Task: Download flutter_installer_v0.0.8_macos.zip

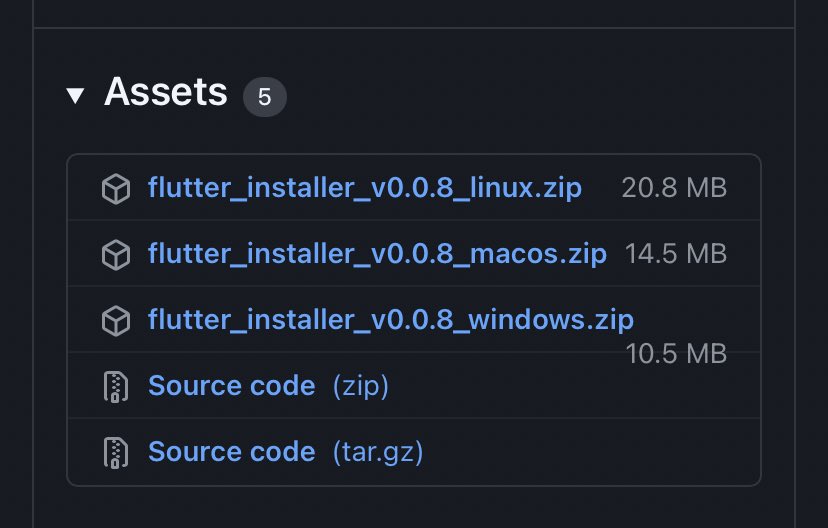Action: click(377, 254)
